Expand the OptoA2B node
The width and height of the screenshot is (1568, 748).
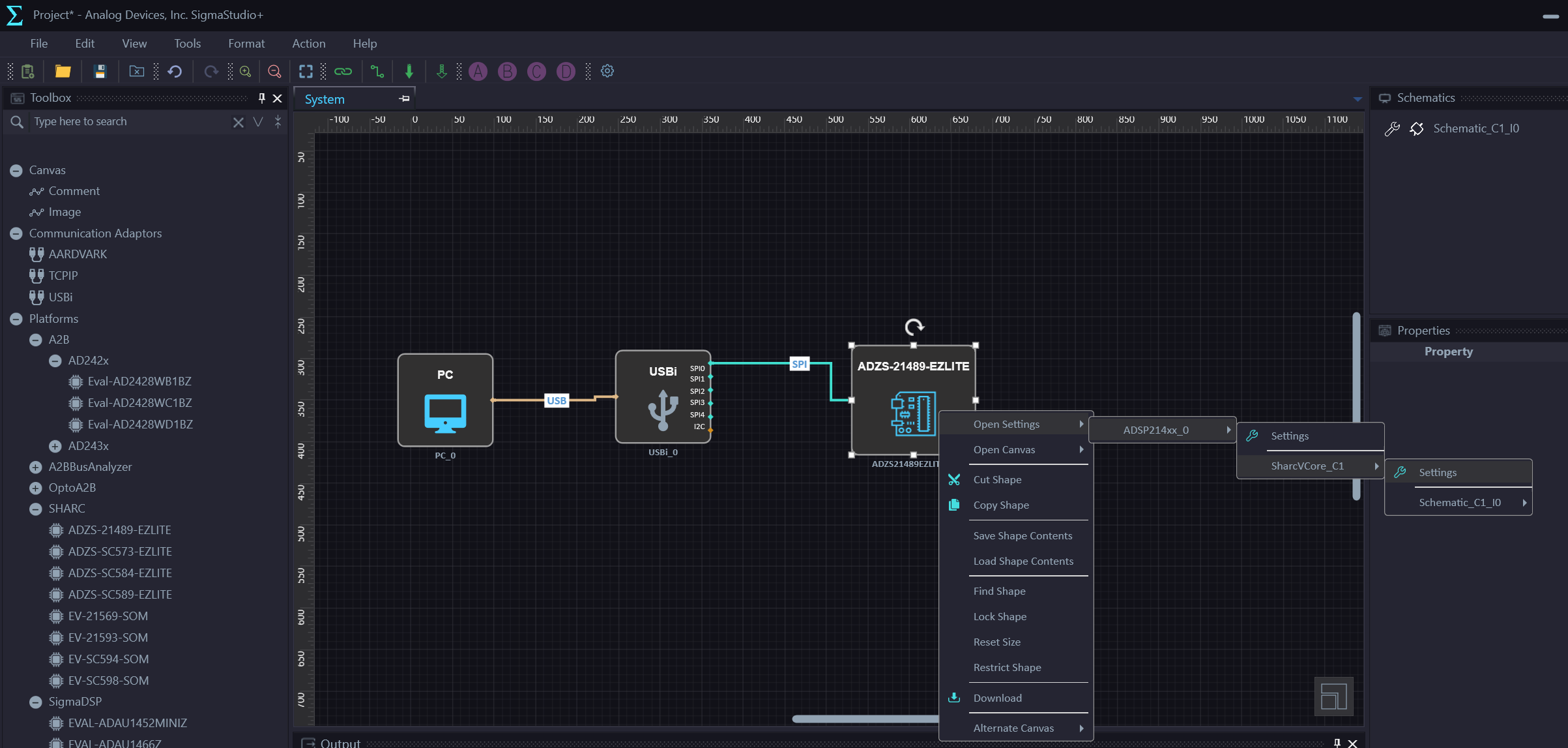pyautogui.click(x=36, y=488)
